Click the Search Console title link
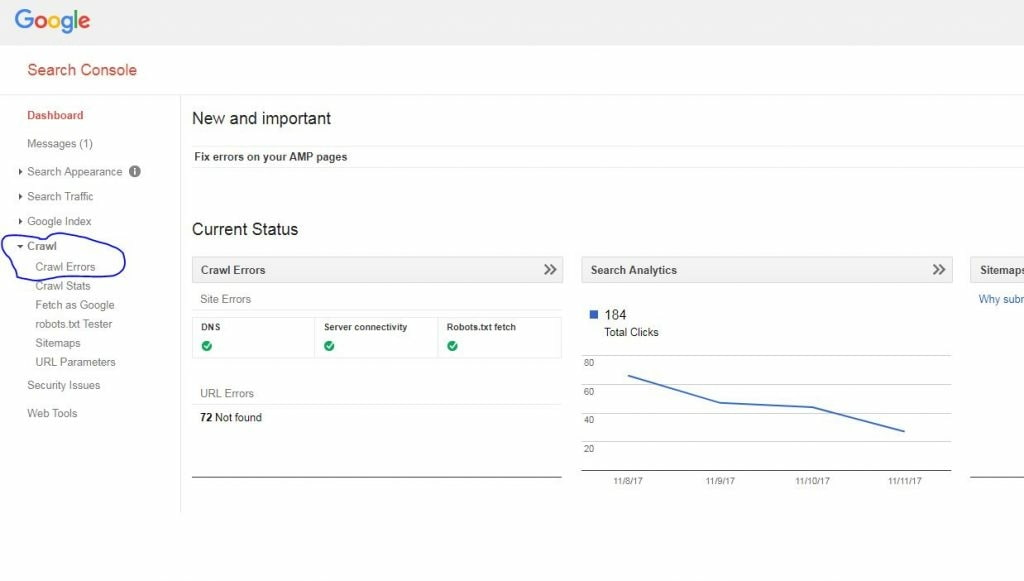Viewport: 1024px width, 581px height. pyautogui.click(x=82, y=70)
